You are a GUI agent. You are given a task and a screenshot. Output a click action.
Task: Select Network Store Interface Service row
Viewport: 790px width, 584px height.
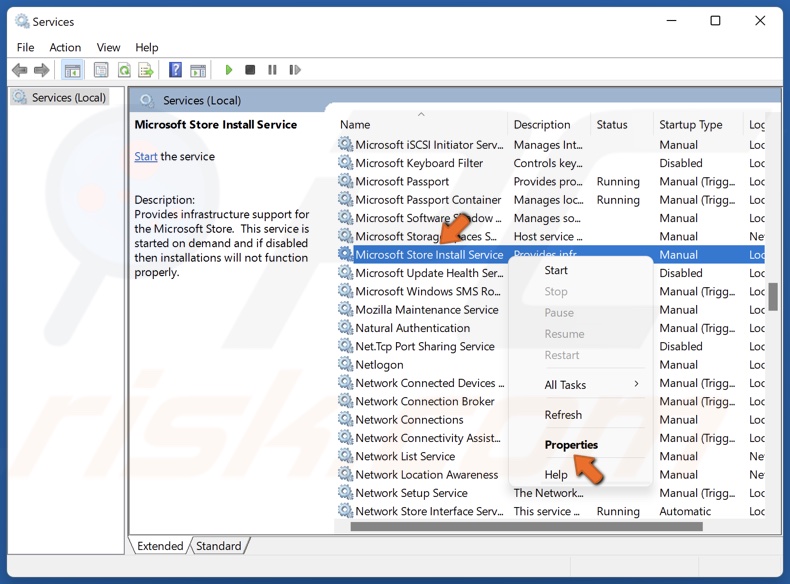550,511
